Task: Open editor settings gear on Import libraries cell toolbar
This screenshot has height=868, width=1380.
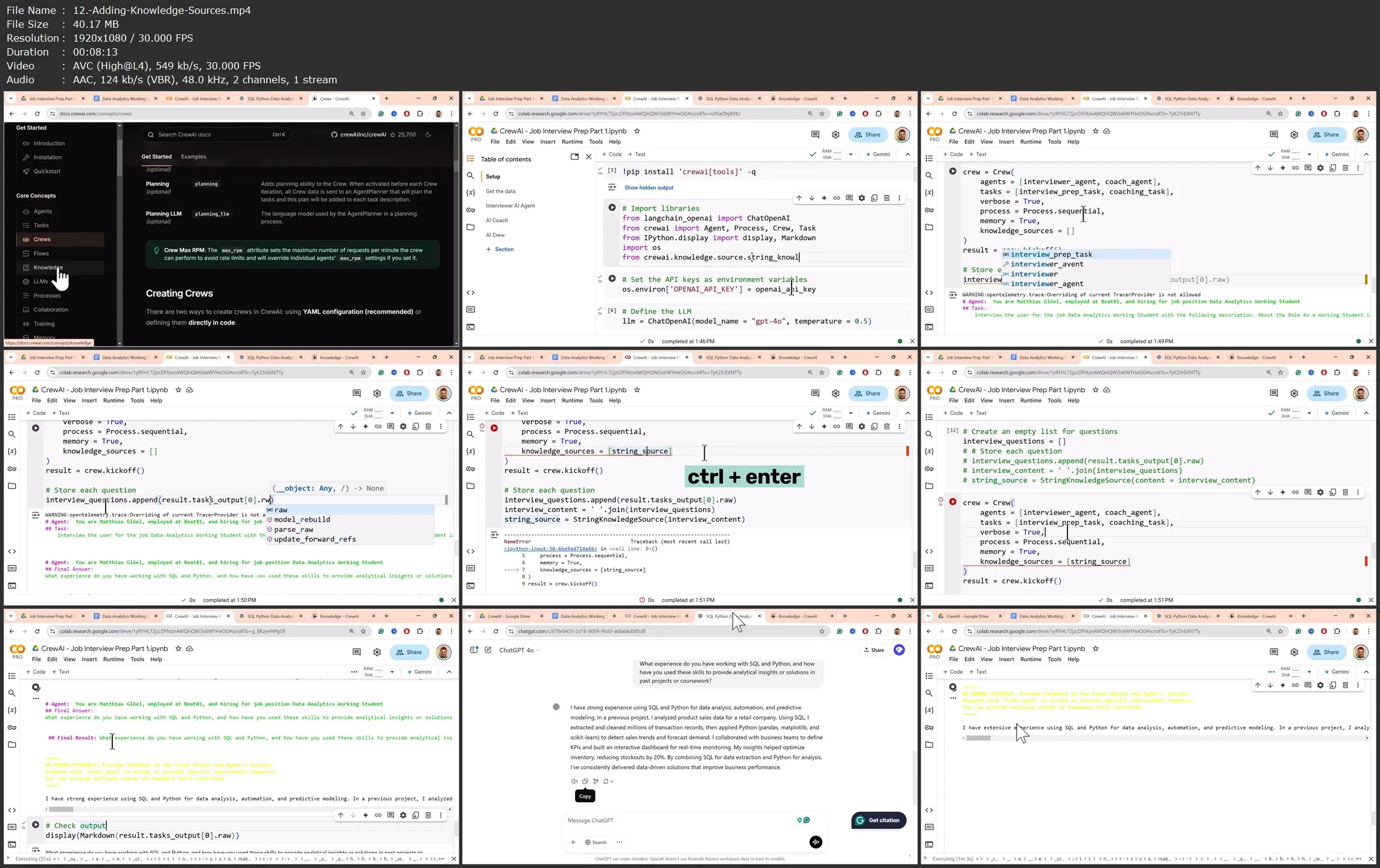Action: pyautogui.click(x=862, y=198)
